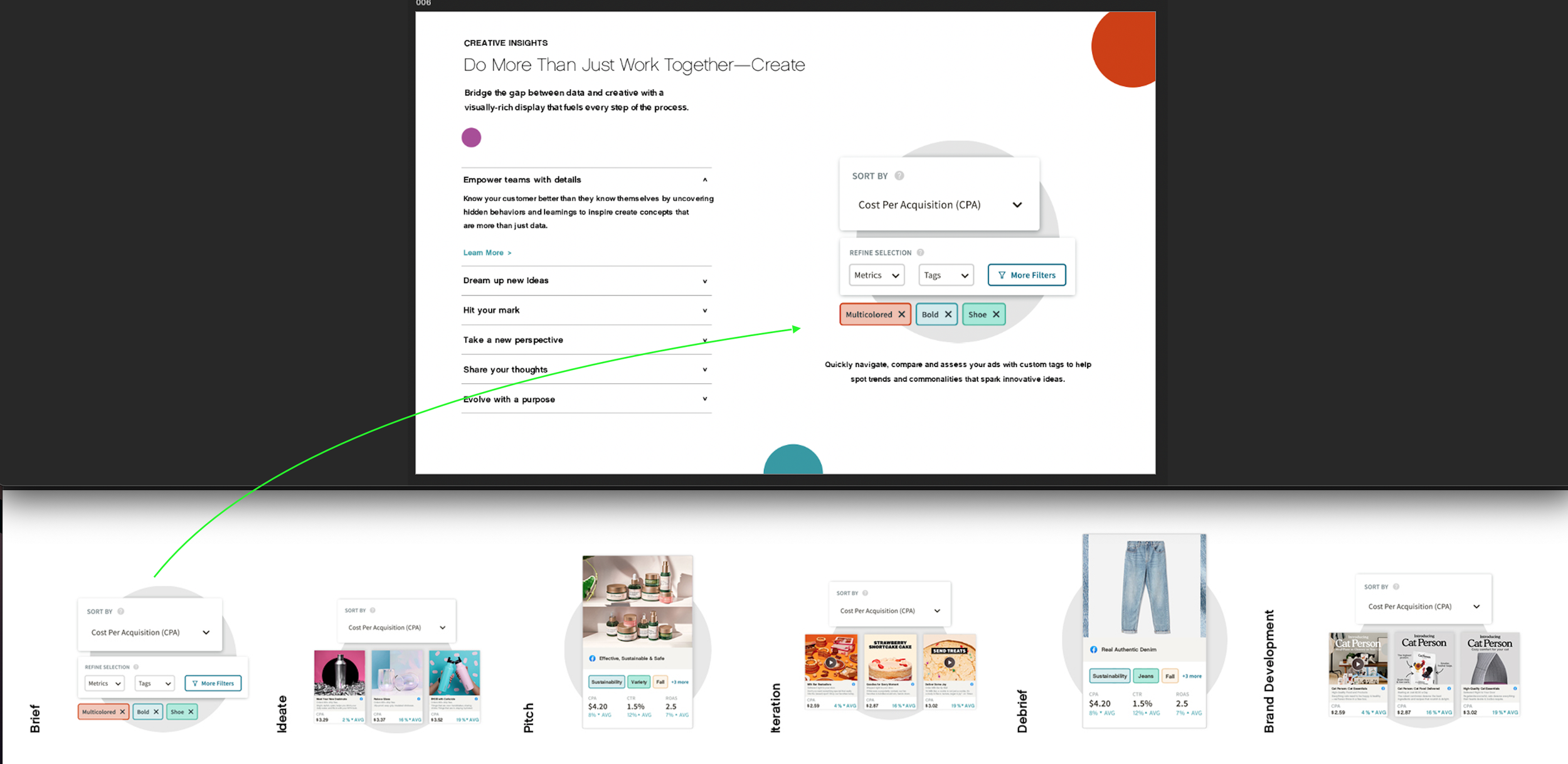
Task: Play the first Cat Person video
Action: tap(1357, 664)
